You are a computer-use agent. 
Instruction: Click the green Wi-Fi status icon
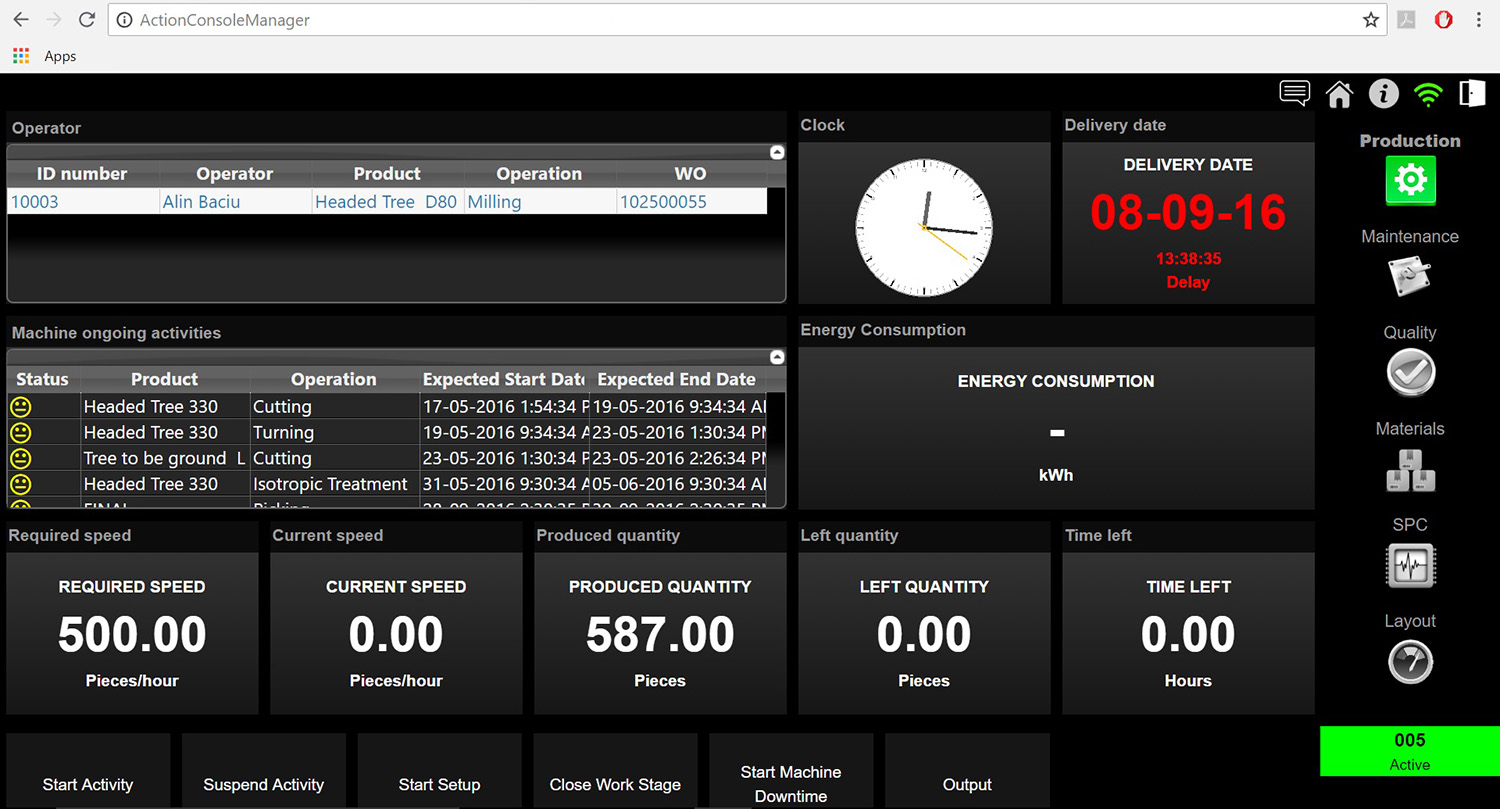1428,94
